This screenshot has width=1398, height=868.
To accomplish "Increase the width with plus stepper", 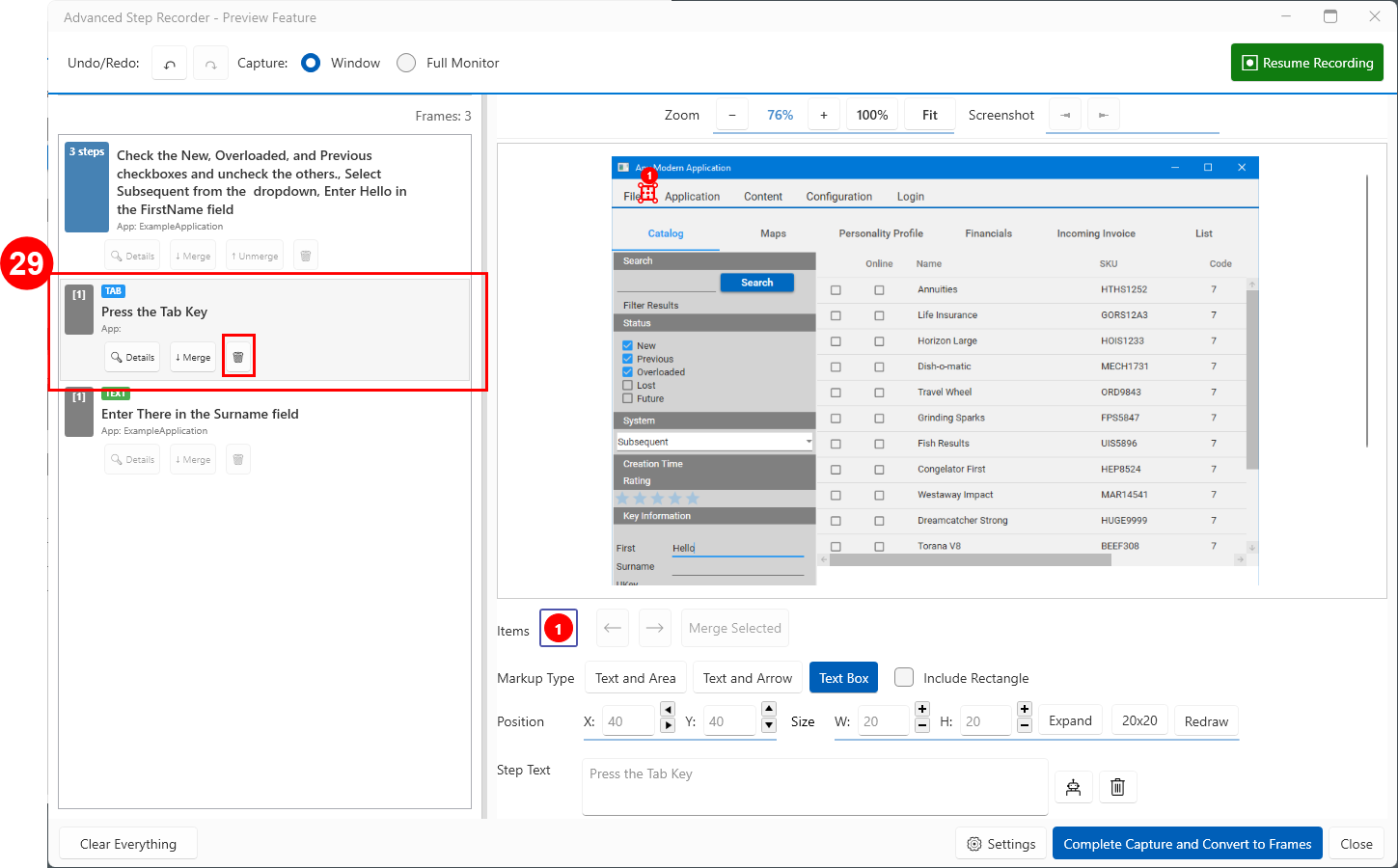I will coord(922,709).
